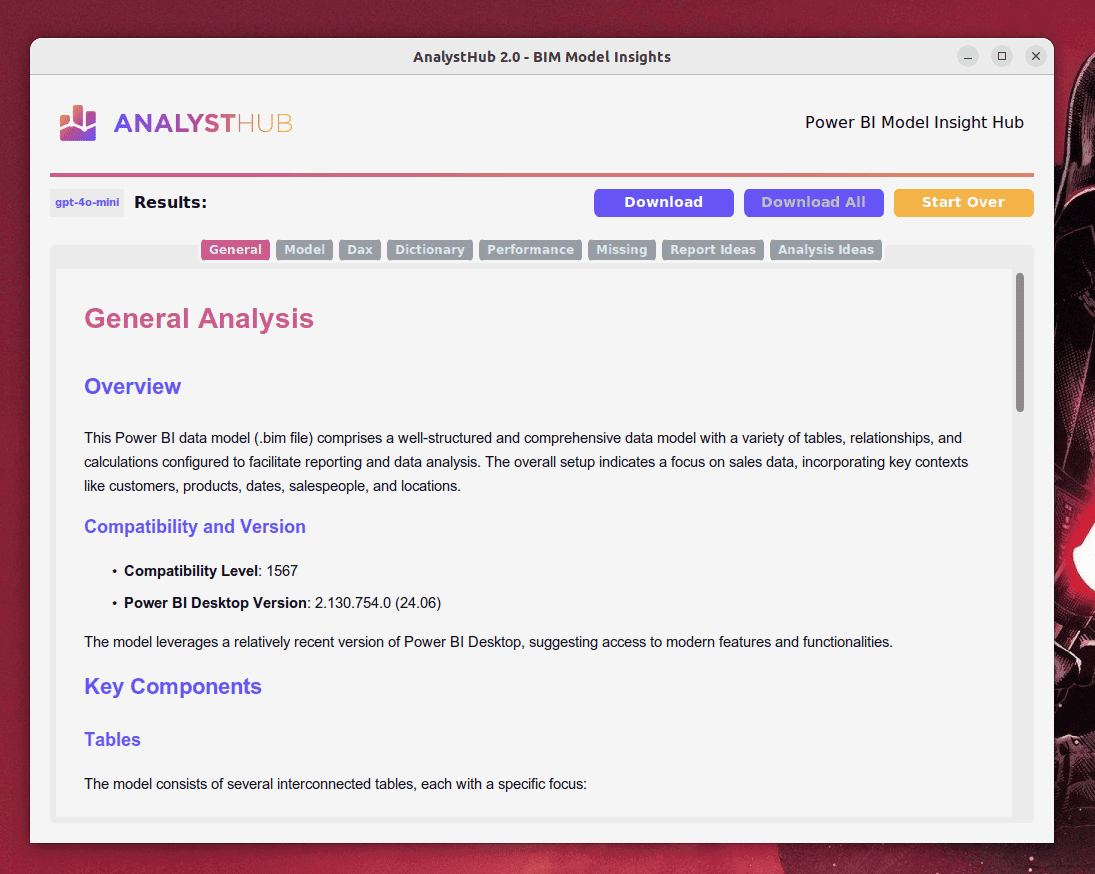Select the General tab
Screen dimensions: 1095x874
[235, 250]
